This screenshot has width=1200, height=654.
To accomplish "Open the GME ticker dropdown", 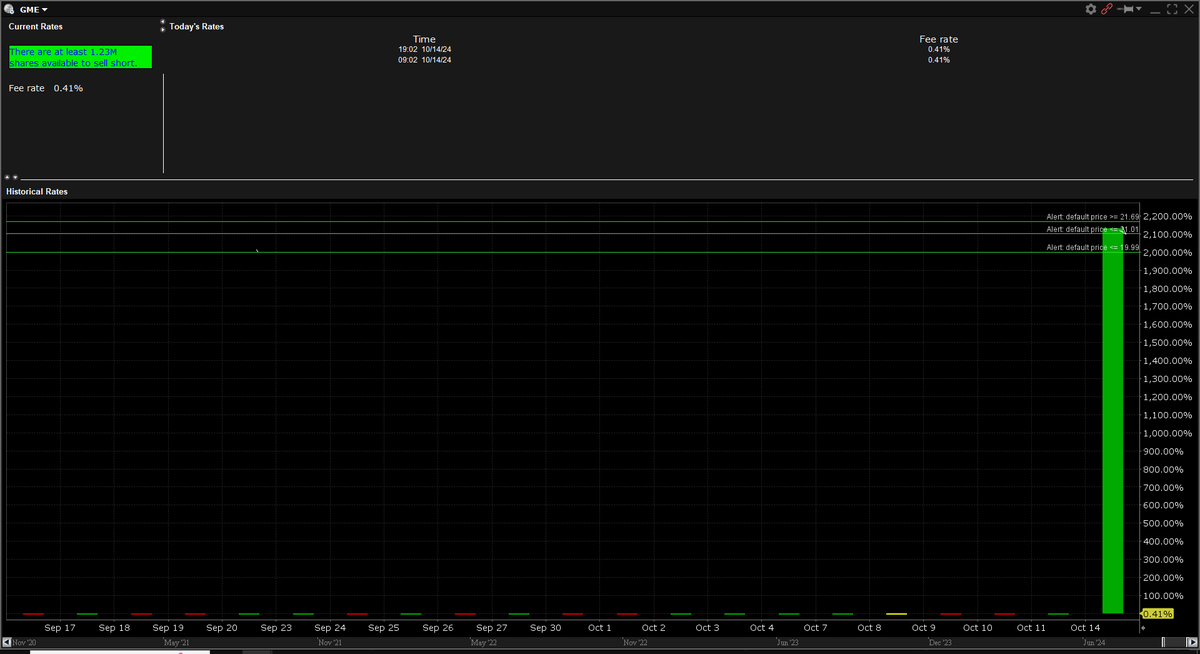I will [x=44, y=10].
